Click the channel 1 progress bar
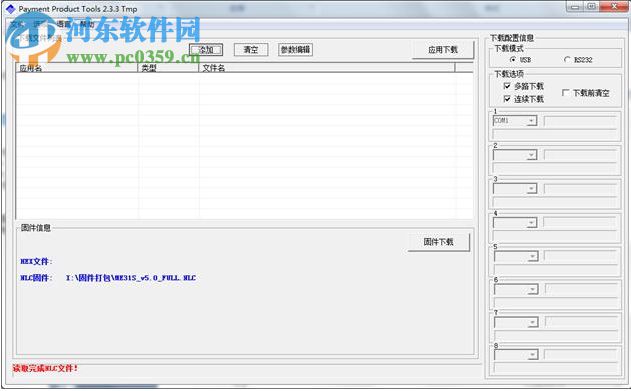631x391 pixels. pyautogui.click(x=555, y=134)
